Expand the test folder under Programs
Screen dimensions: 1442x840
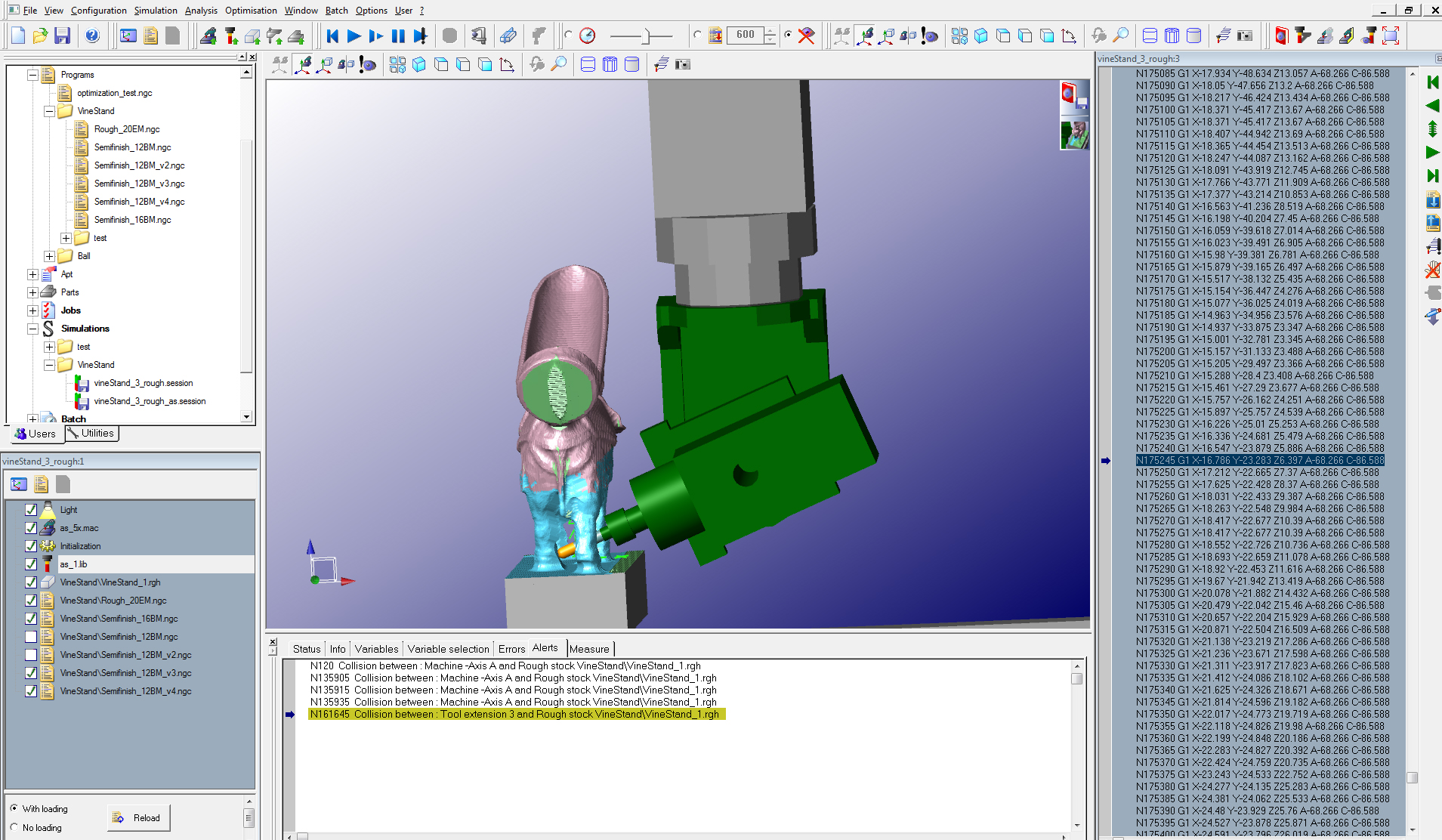point(66,238)
